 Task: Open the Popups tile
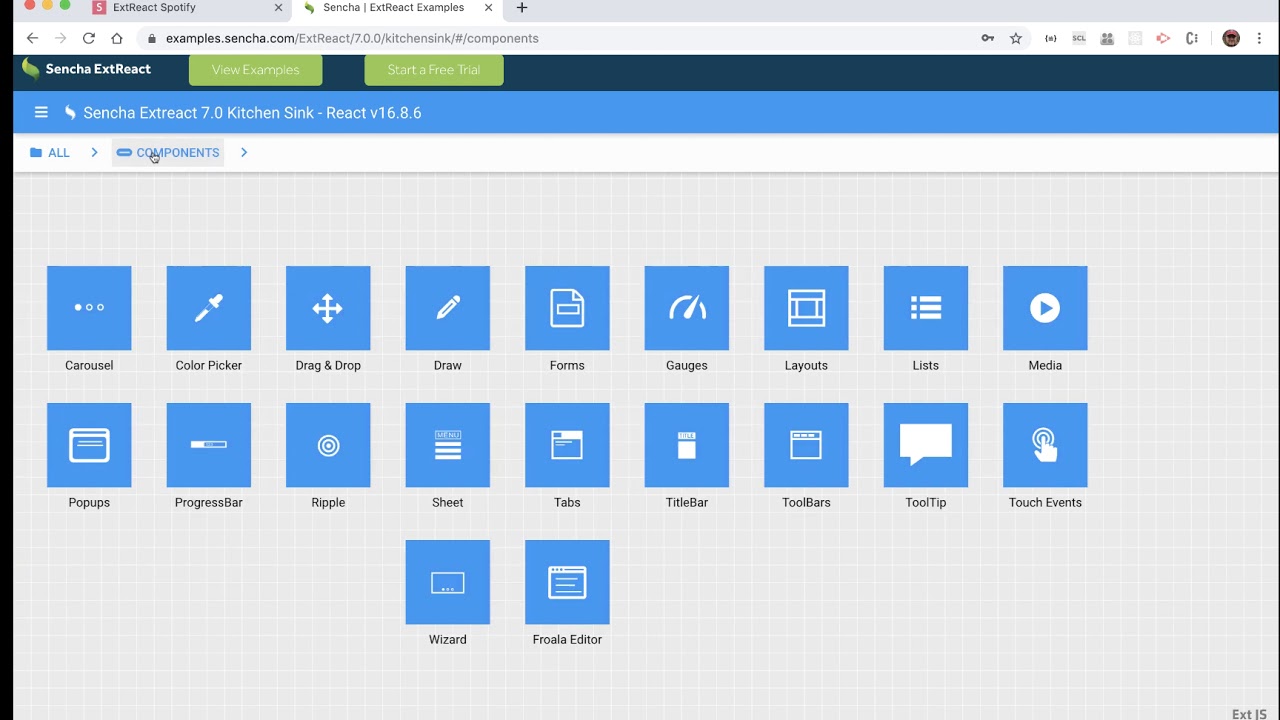(89, 445)
